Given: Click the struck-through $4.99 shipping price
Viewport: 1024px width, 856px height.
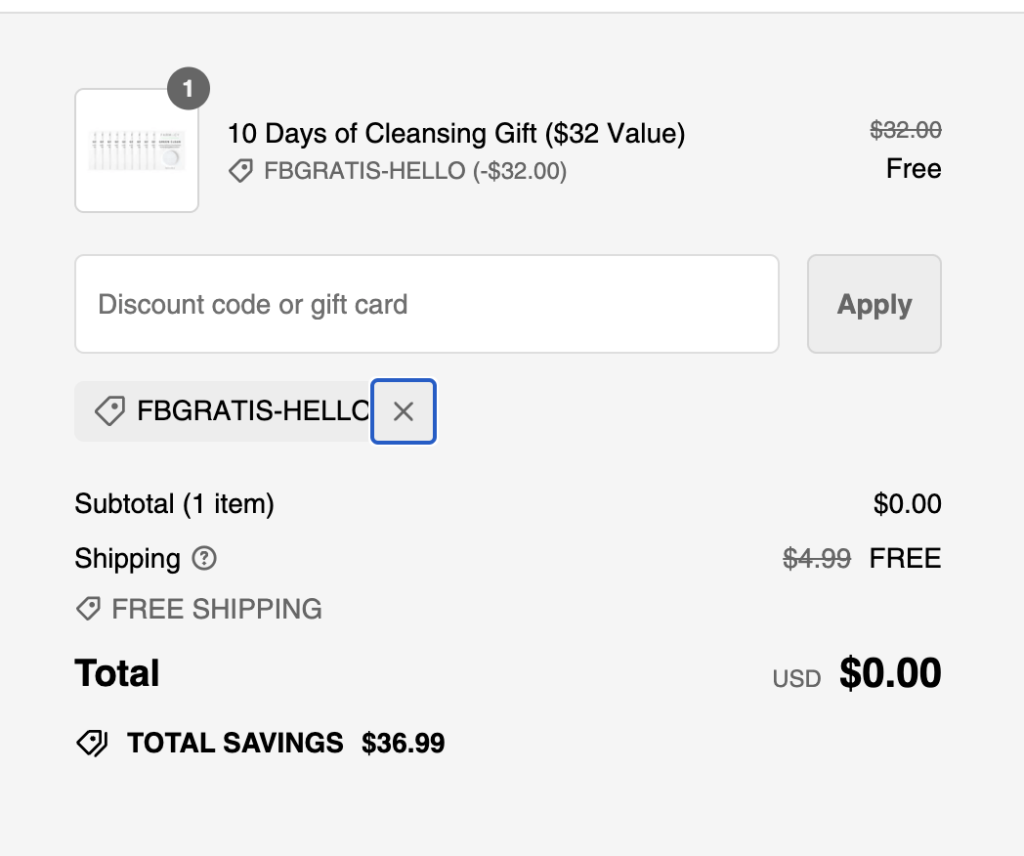Looking at the screenshot, I should tap(816, 558).
